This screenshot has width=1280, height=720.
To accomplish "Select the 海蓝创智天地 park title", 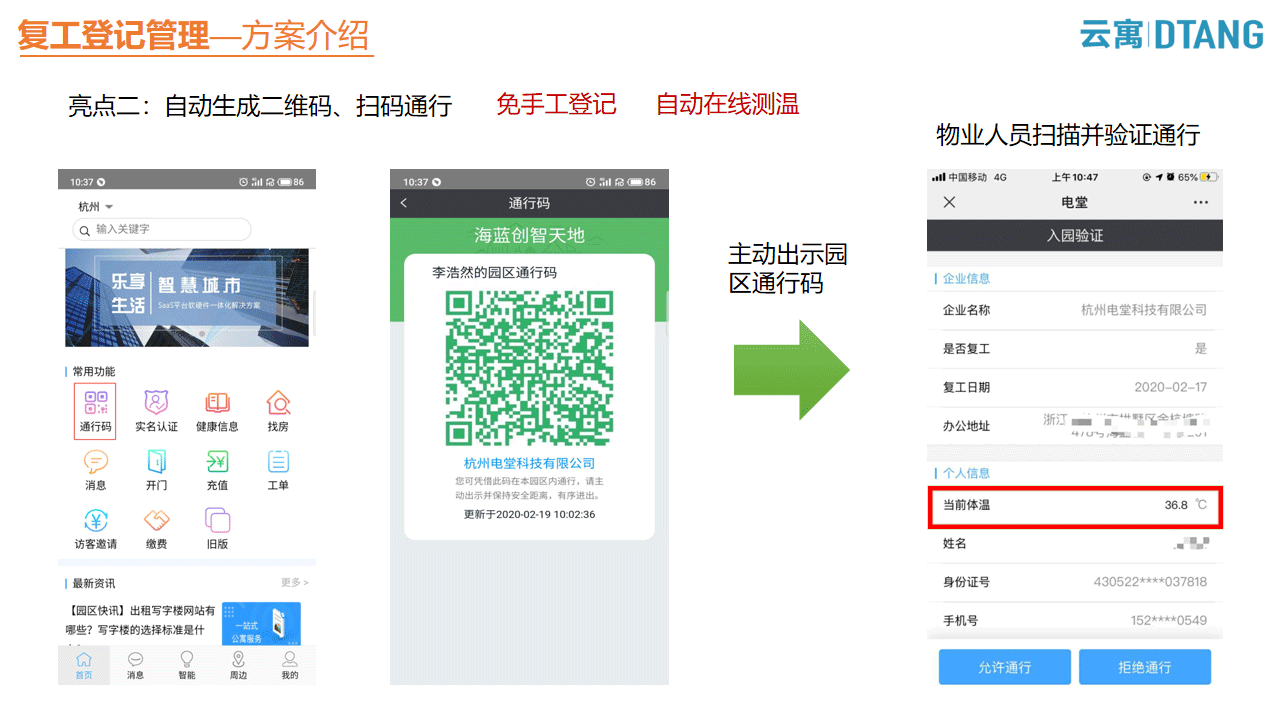I will [529, 235].
